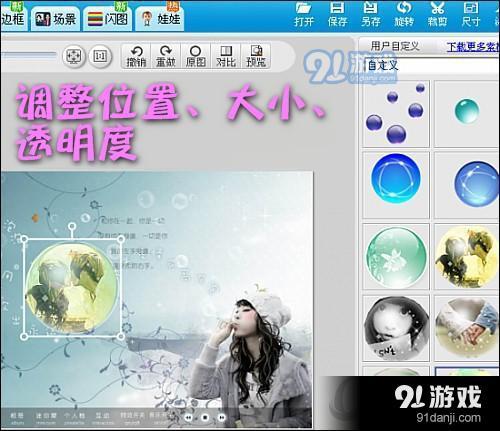Select the 娃娃 doll tab
Viewport: 500px width, 431px height.
160,19
